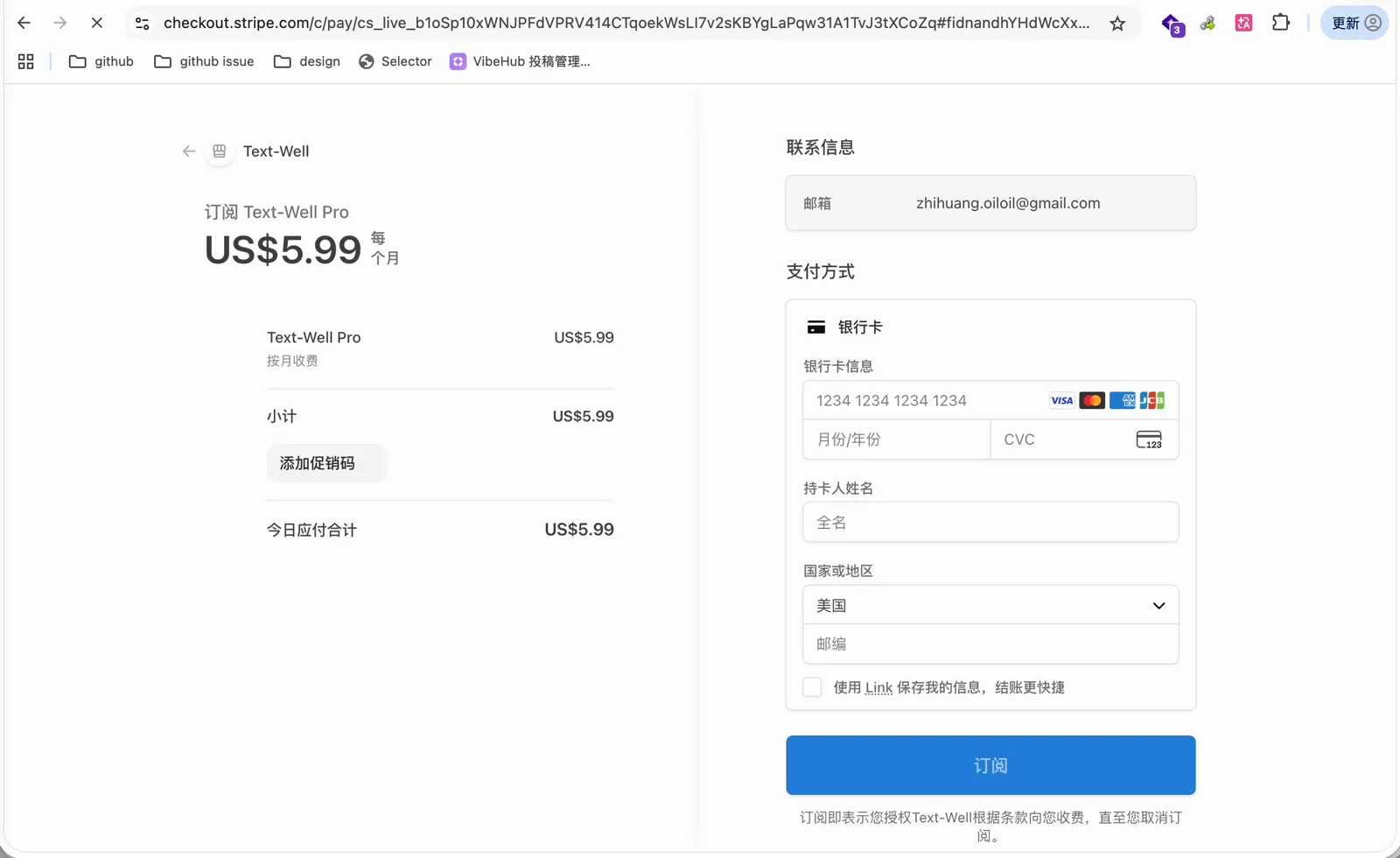Stop page loading with X icon
The height and width of the screenshot is (858, 1400).
point(96,23)
